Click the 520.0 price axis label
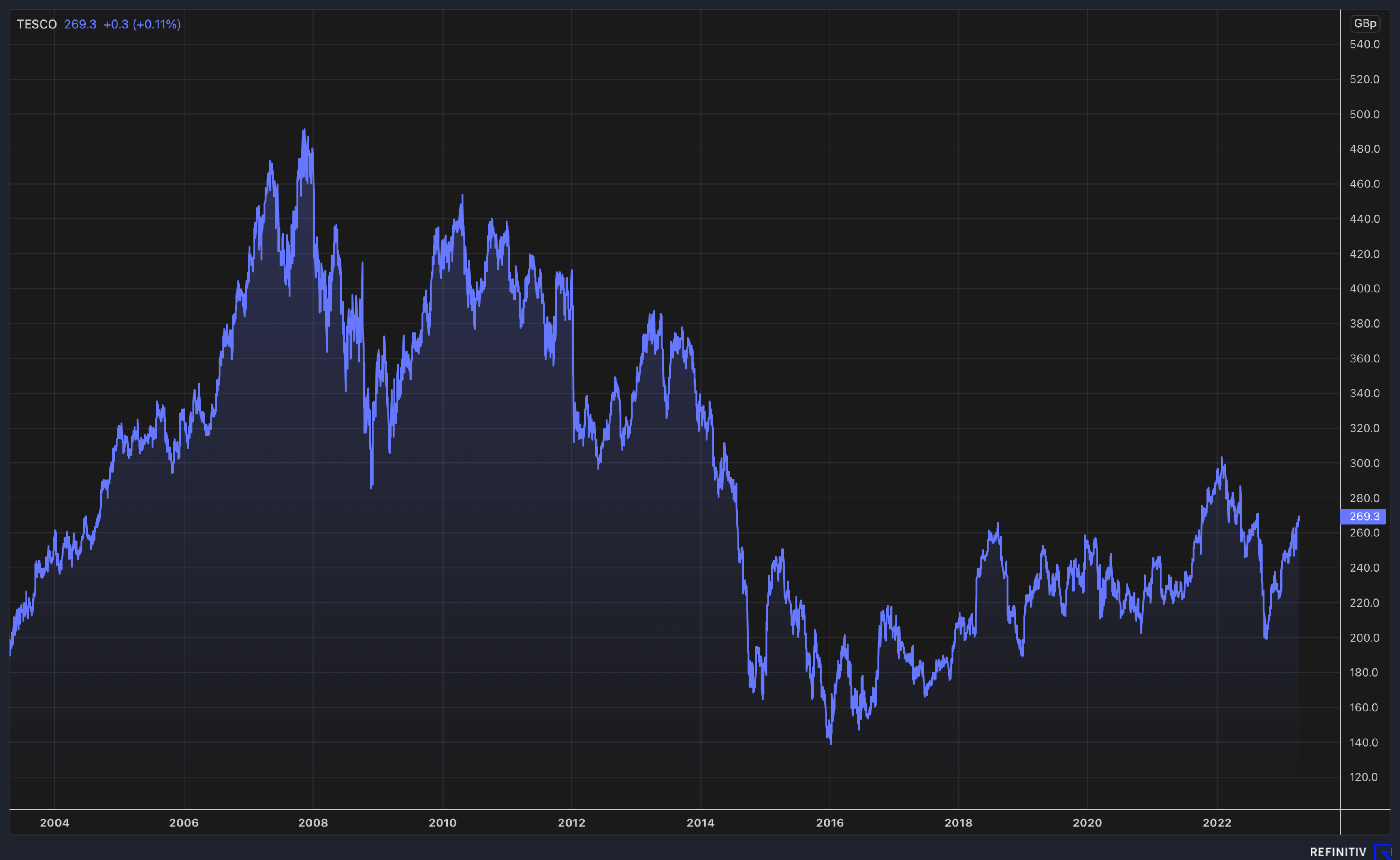Viewport: 1400px width, 860px height. (x=1365, y=79)
